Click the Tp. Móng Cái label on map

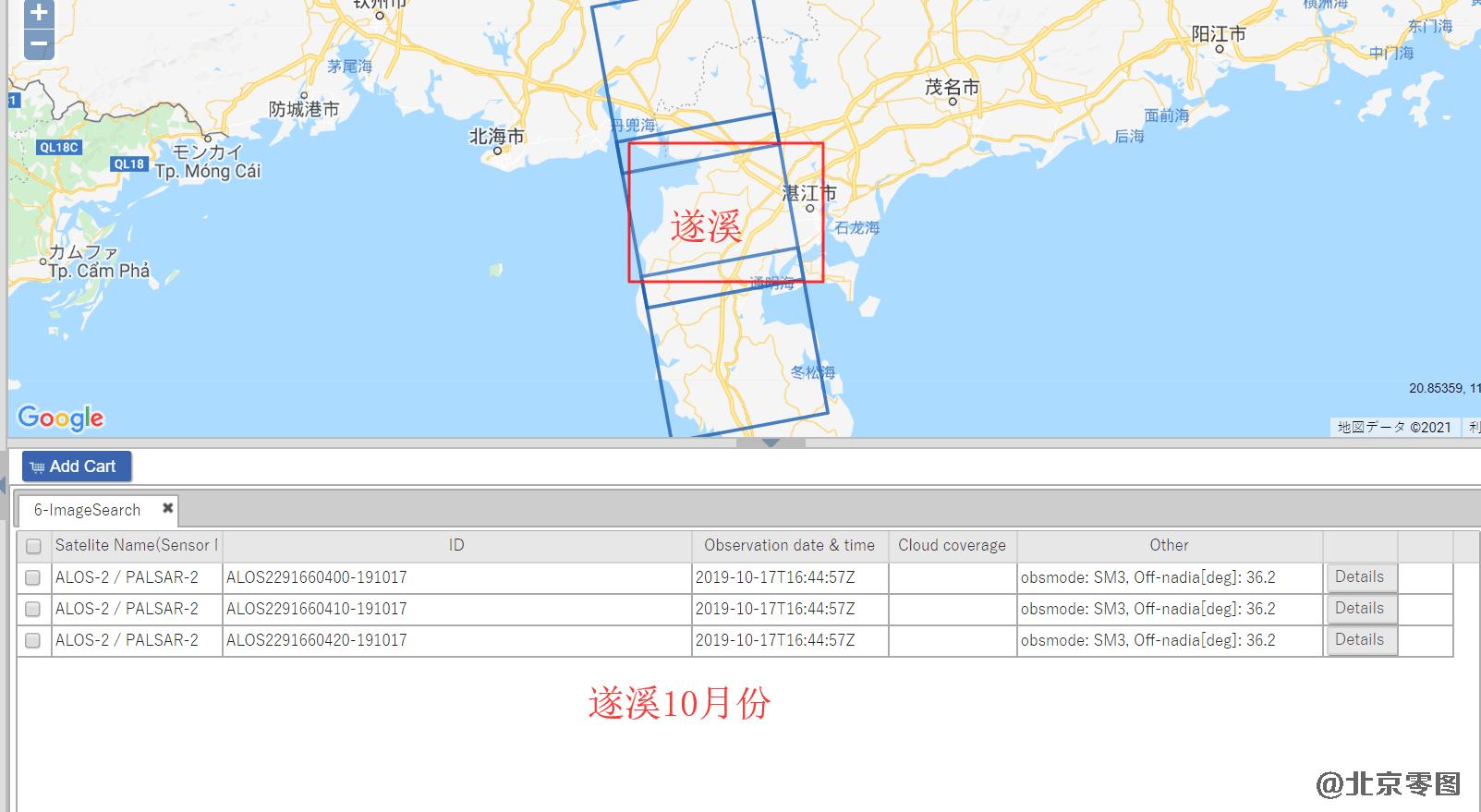[x=208, y=172]
